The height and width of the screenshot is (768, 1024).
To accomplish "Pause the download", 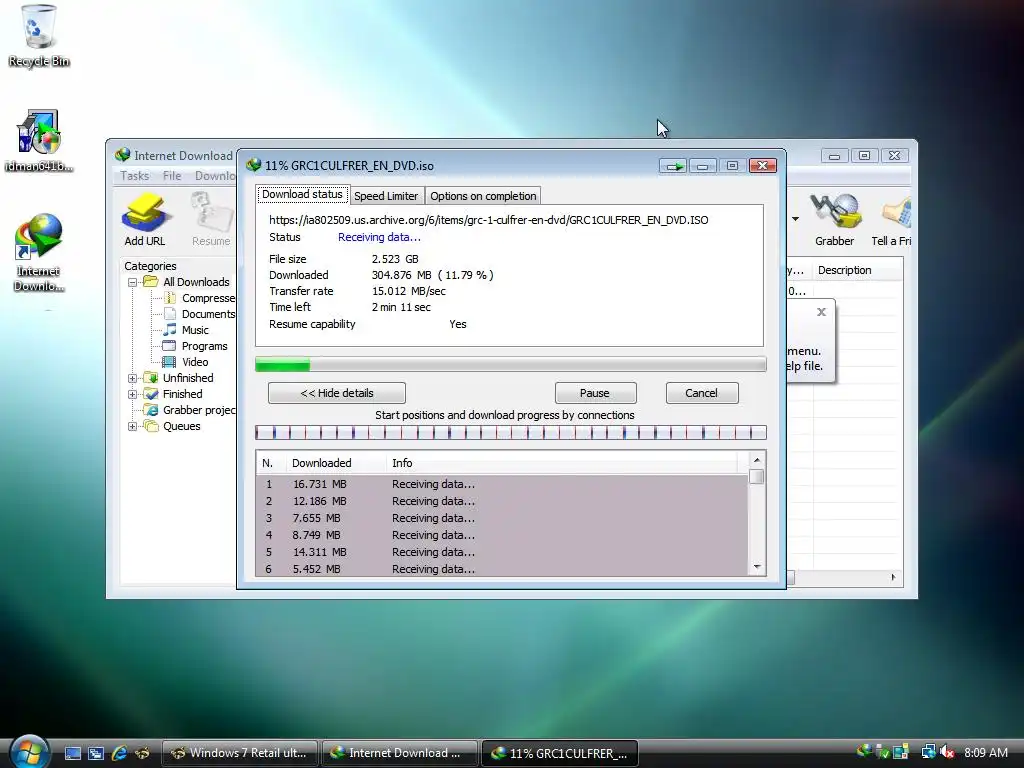I will click(x=595, y=393).
